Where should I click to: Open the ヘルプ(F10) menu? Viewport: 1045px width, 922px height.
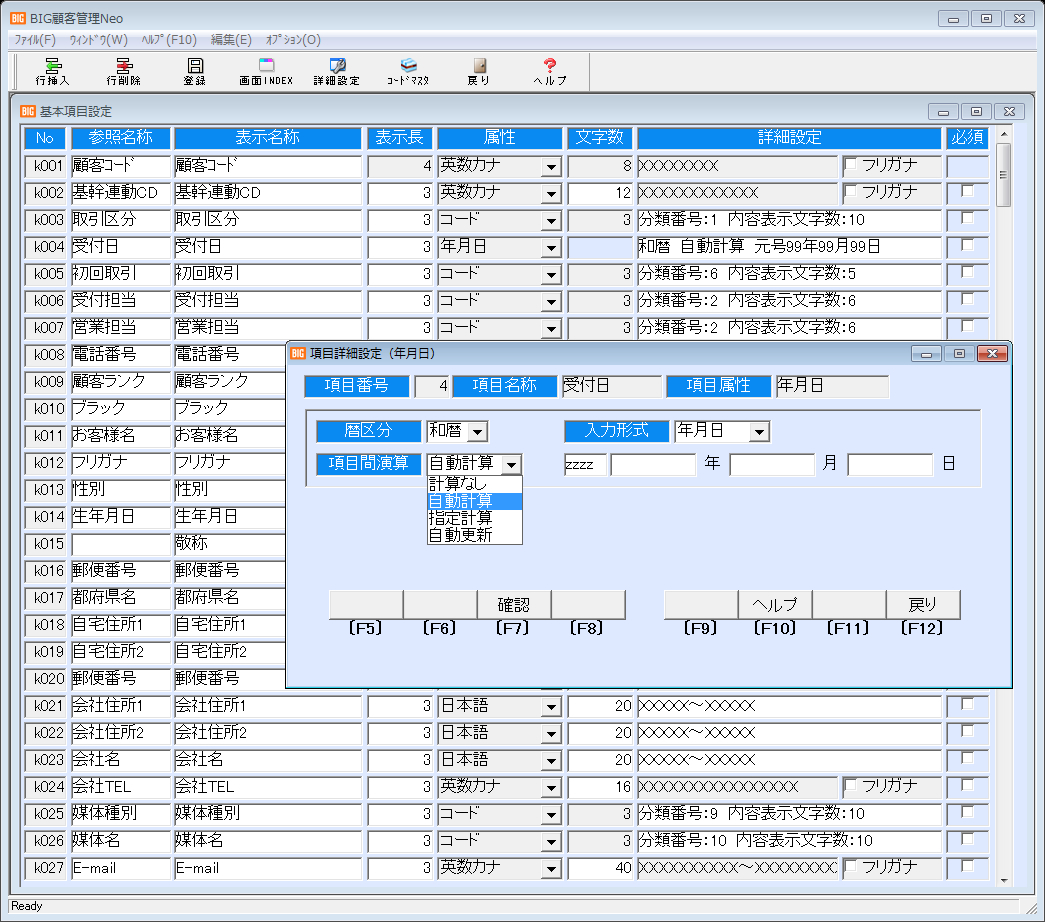169,40
